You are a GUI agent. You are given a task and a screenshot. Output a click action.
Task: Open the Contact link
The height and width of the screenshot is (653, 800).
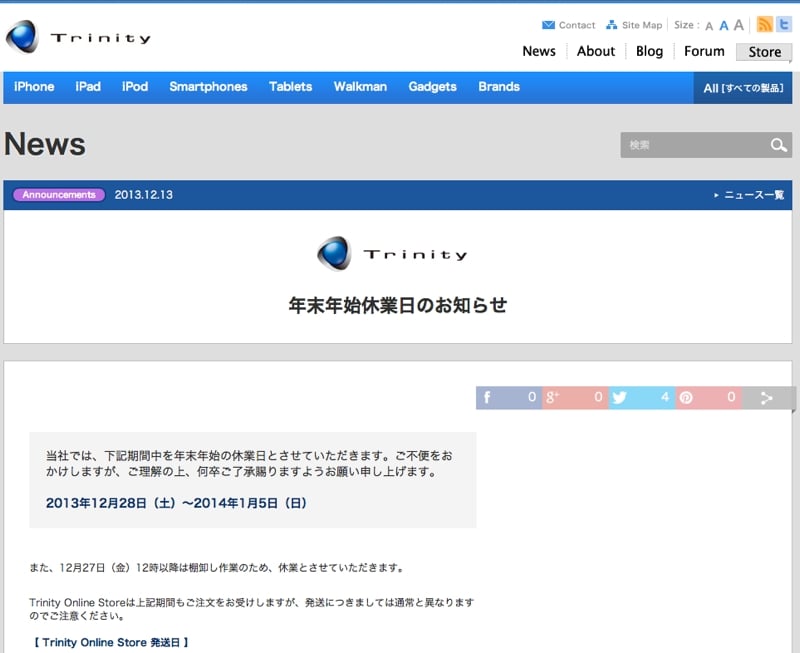click(568, 25)
